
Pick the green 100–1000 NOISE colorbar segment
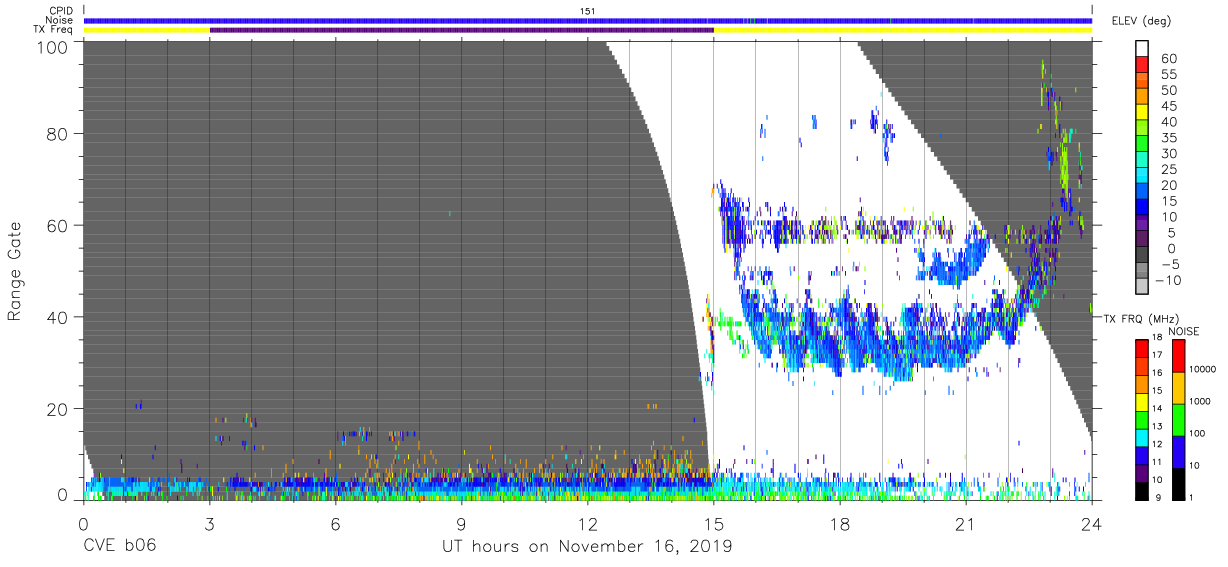coord(1177,418)
